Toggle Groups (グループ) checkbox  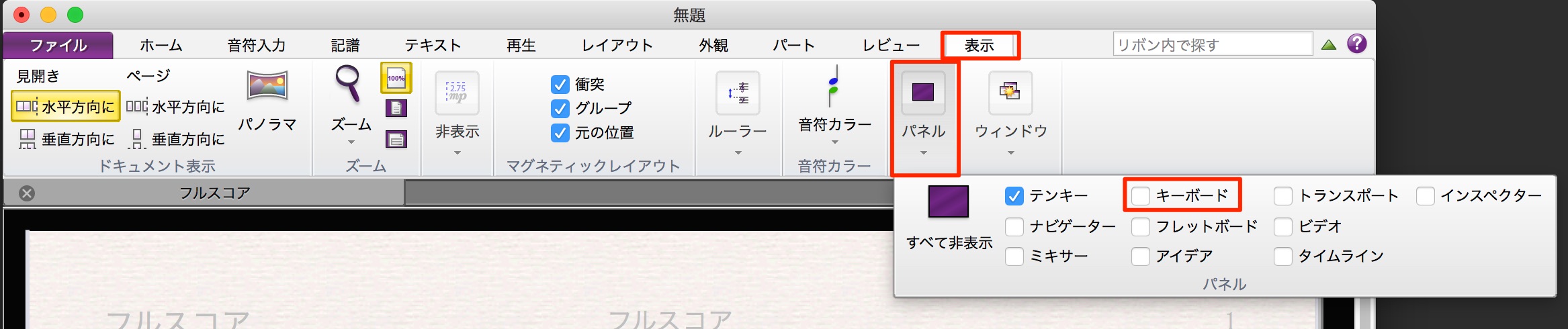point(560,108)
